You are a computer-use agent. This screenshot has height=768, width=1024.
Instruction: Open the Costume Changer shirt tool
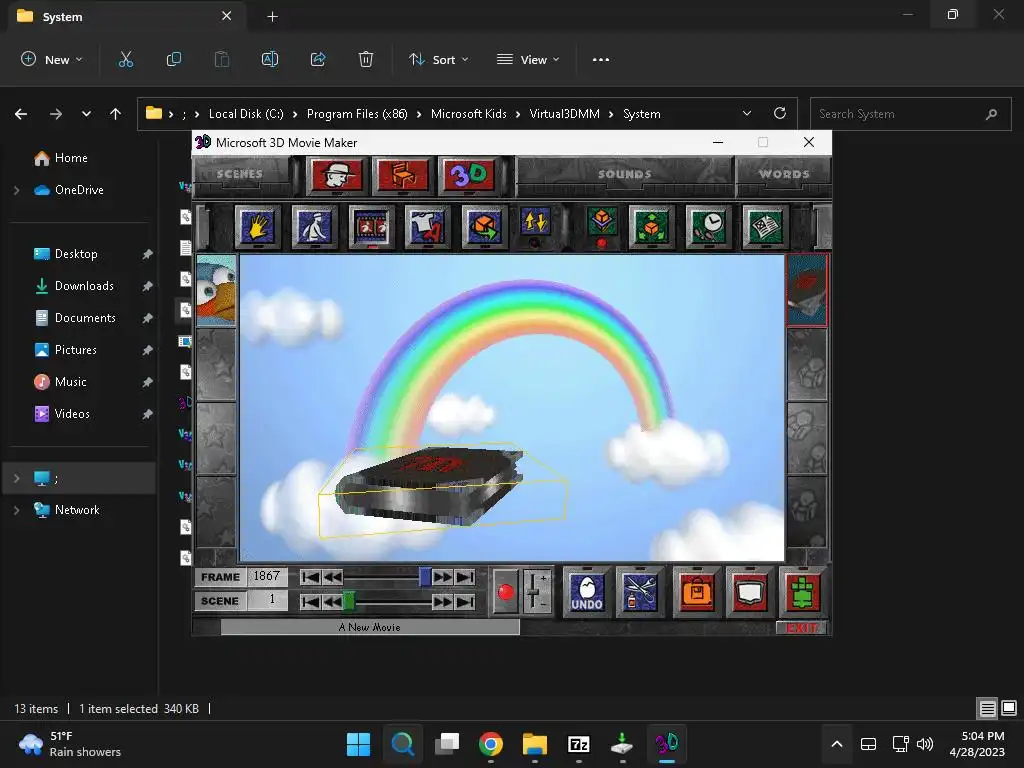tap(428, 227)
